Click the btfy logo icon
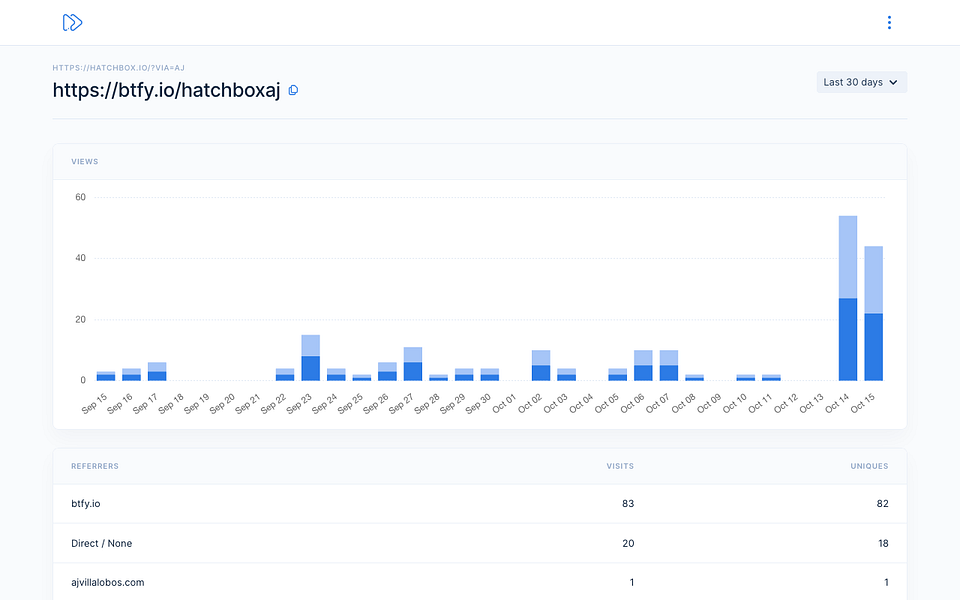This screenshot has height=600, width=960. pyautogui.click(x=72, y=23)
